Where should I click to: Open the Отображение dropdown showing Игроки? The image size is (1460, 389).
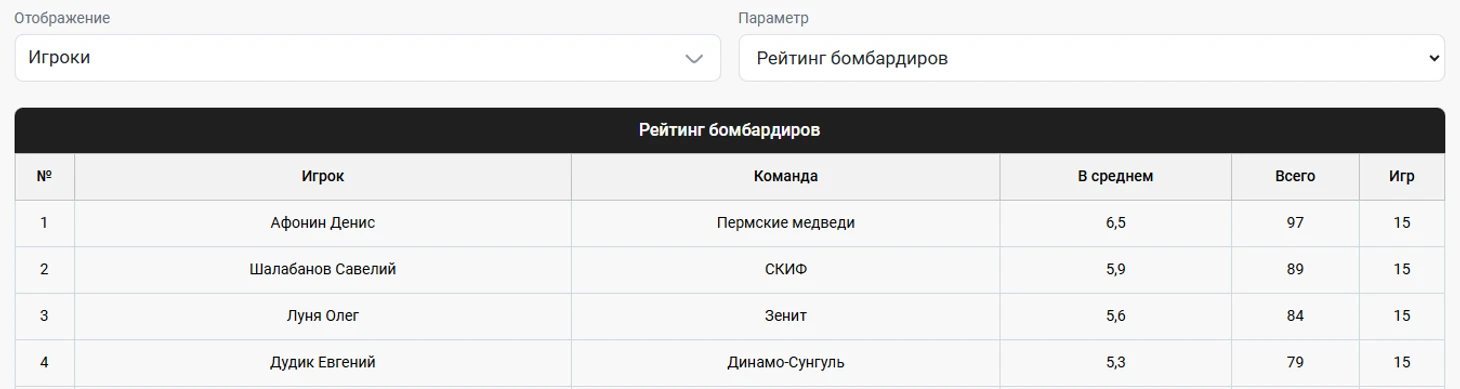368,58
